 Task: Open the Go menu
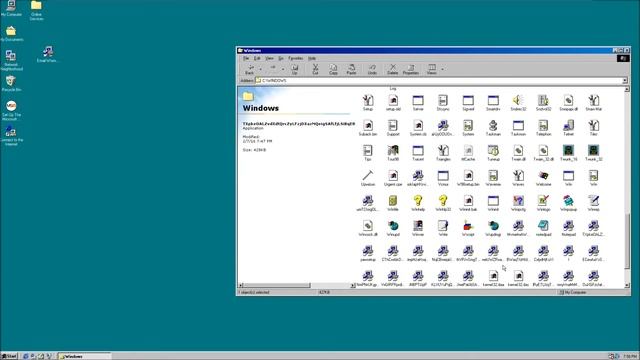[x=281, y=58]
